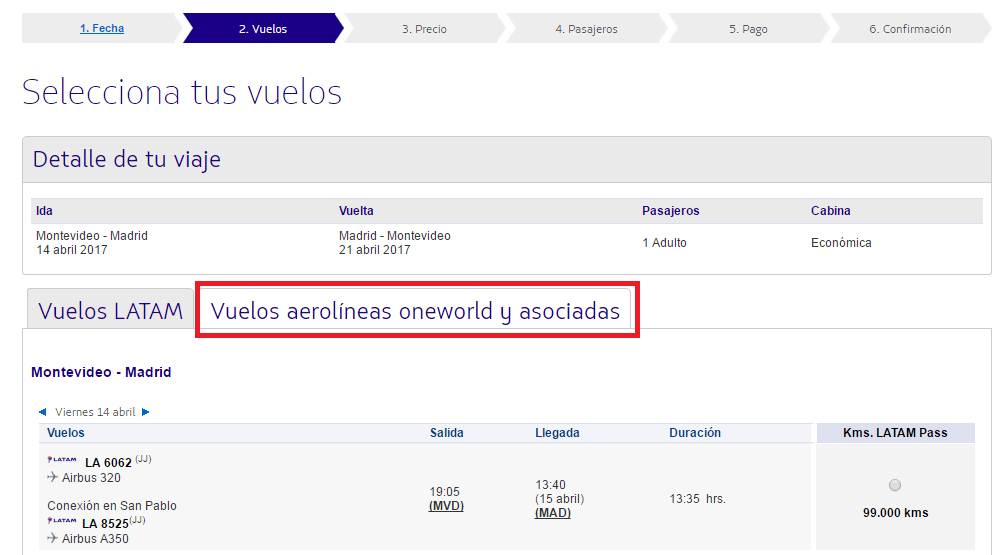Open the MAD airport link
The height and width of the screenshot is (555, 1006).
click(x=552, y=513)
